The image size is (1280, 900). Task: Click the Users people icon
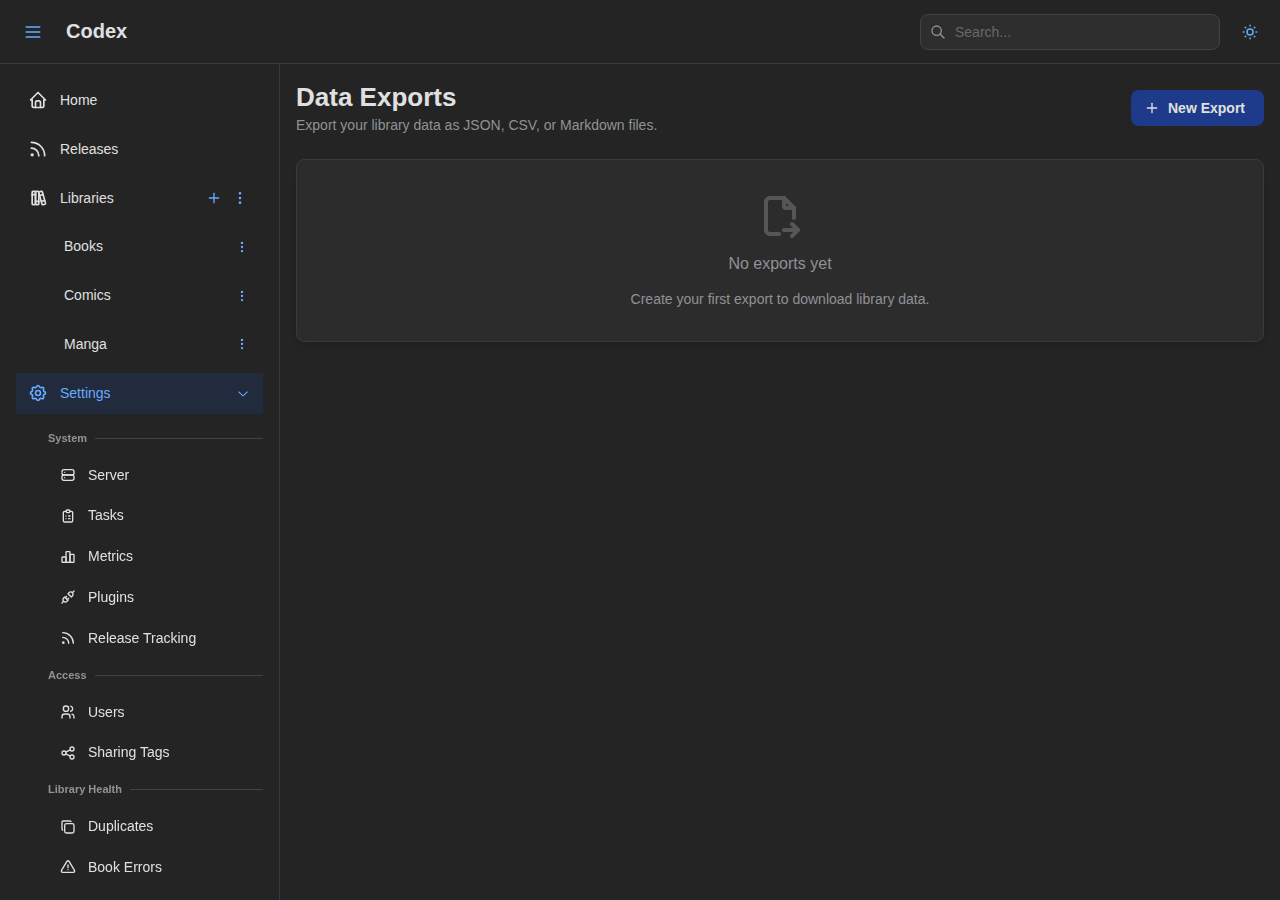pyautogui.click(x=68, y=712)
